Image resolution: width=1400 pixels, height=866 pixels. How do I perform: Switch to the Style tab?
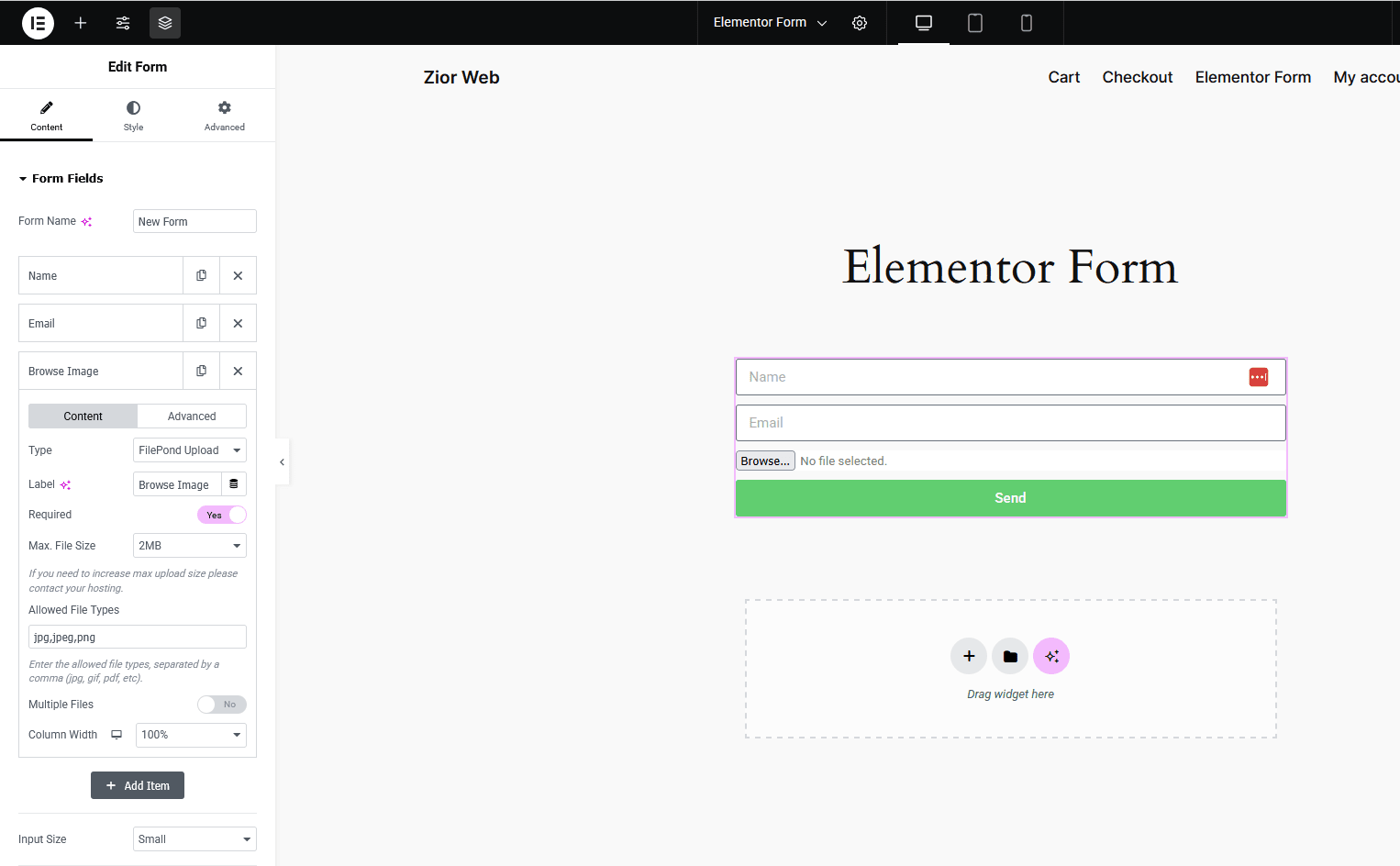pyautogui.click(x=134, y=116)
